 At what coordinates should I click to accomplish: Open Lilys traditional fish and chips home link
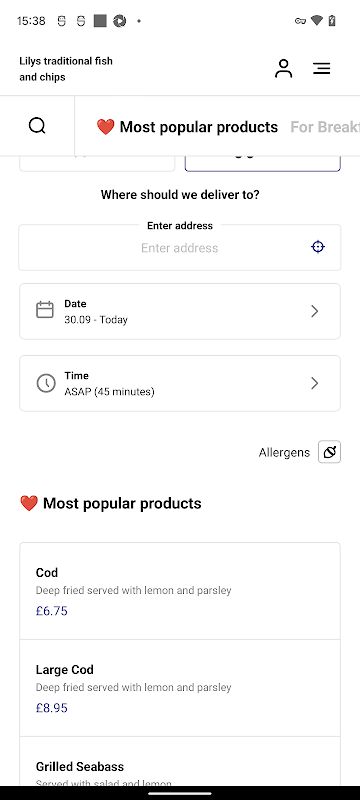66,69
